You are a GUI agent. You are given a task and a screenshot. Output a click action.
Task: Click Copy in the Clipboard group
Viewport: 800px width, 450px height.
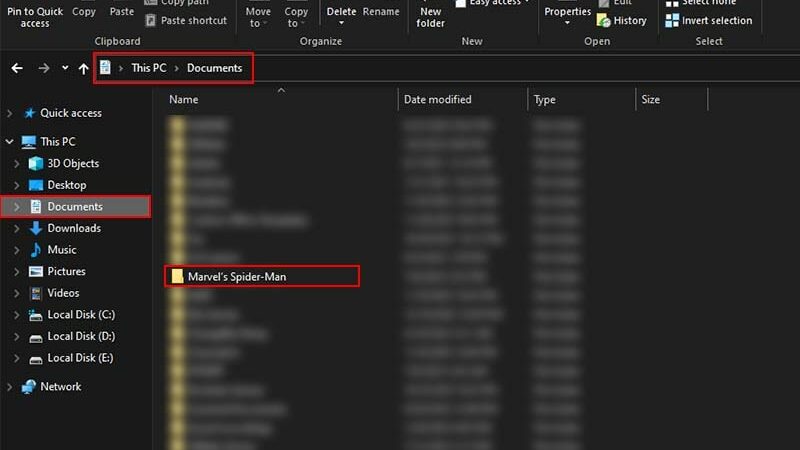click(84, 11)
